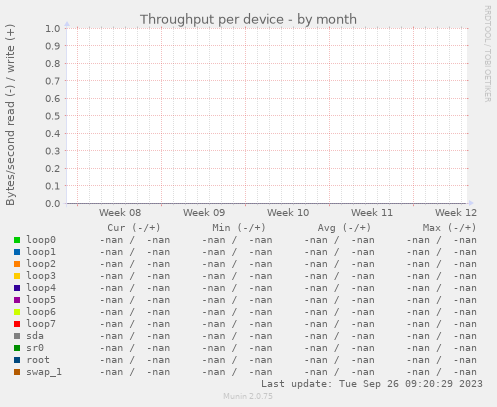Click the 1.0 y-axis value

point(53,28)
